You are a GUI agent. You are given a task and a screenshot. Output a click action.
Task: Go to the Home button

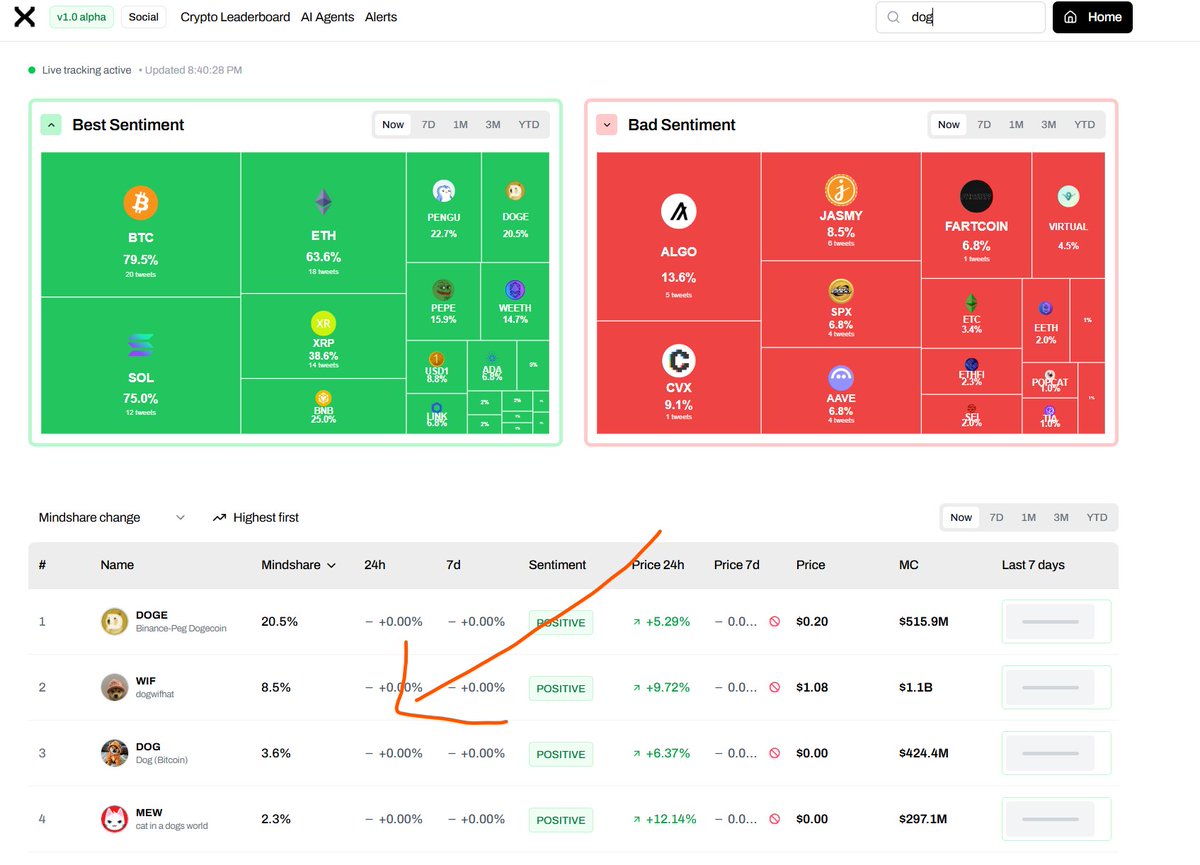[1092, 17]
